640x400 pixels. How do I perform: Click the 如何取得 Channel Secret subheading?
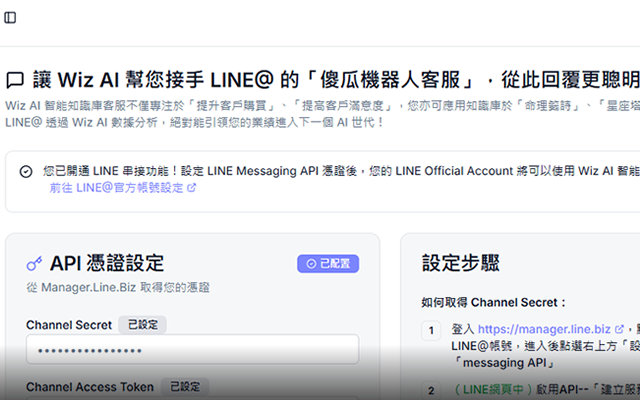pyautogui.click(x=494, y=302)
